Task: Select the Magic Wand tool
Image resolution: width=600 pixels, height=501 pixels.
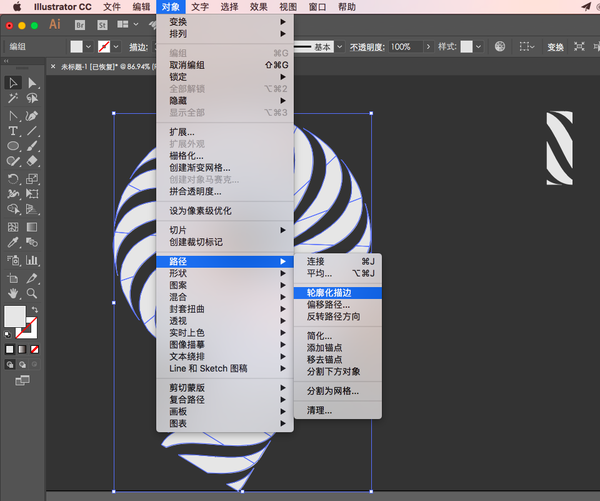Action: coord(13,98)
